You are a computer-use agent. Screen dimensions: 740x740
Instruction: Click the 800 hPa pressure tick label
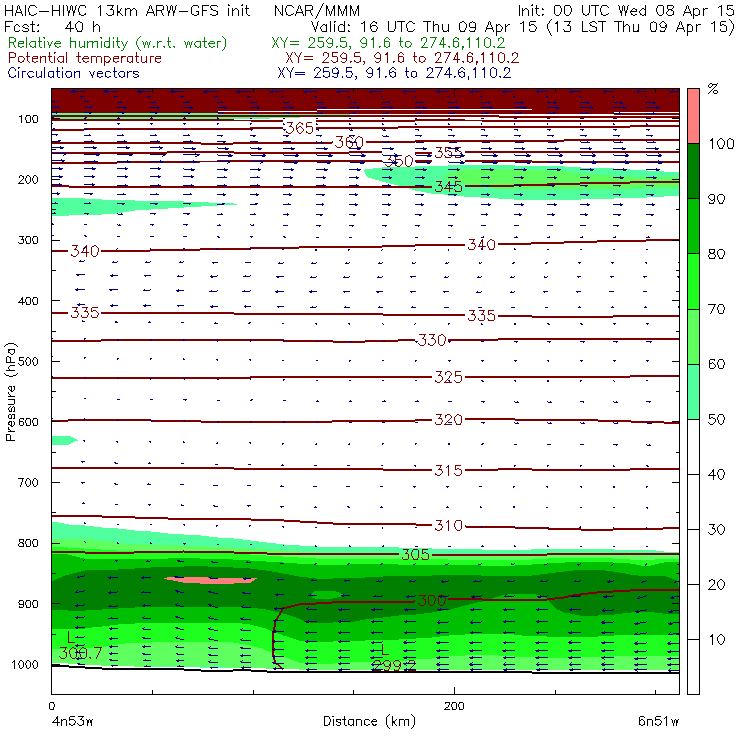pos(28,543)
